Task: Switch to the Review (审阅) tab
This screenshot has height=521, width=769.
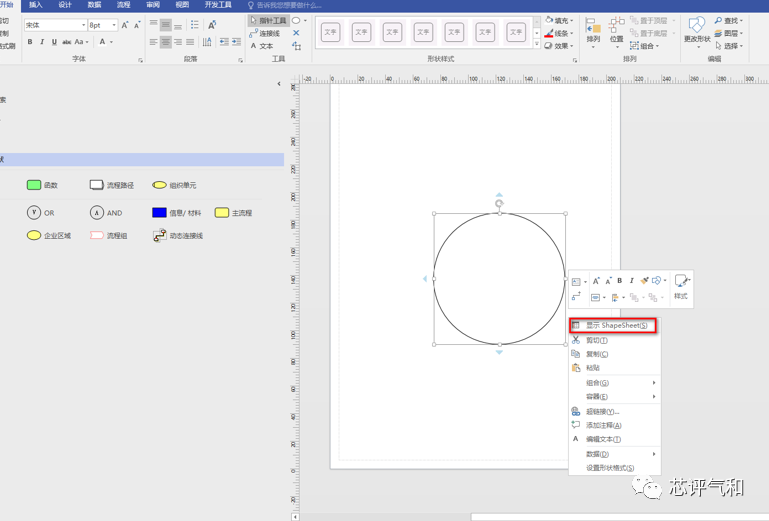Action: pyautogui.click(x=153, y=5)
